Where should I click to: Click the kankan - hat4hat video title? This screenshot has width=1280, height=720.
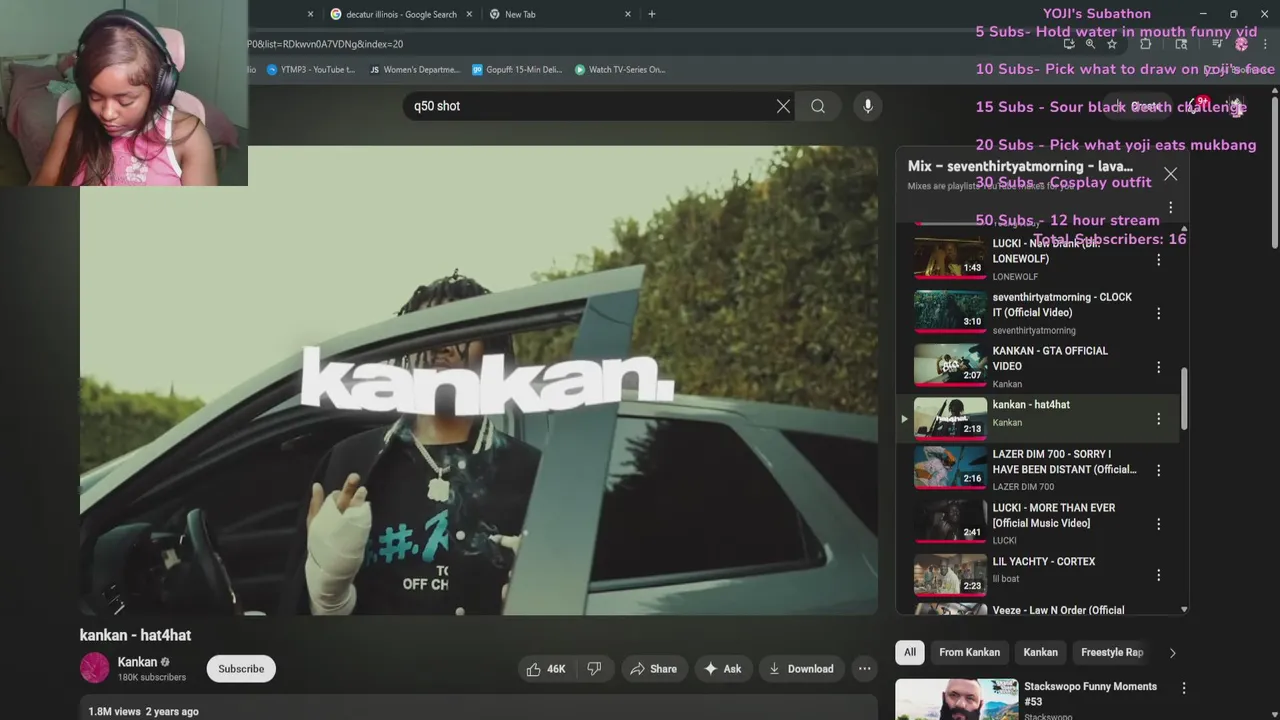point(135,635)
